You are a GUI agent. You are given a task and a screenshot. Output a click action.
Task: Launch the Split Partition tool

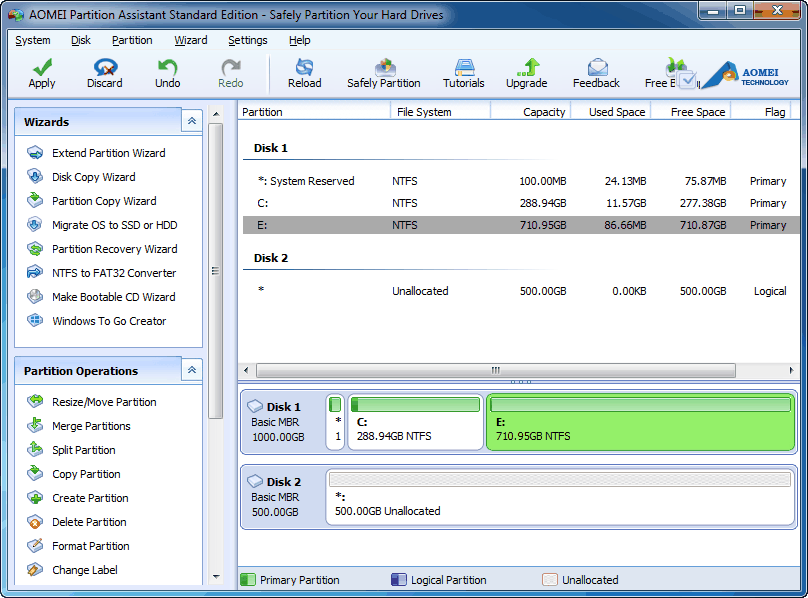point(86,449)
